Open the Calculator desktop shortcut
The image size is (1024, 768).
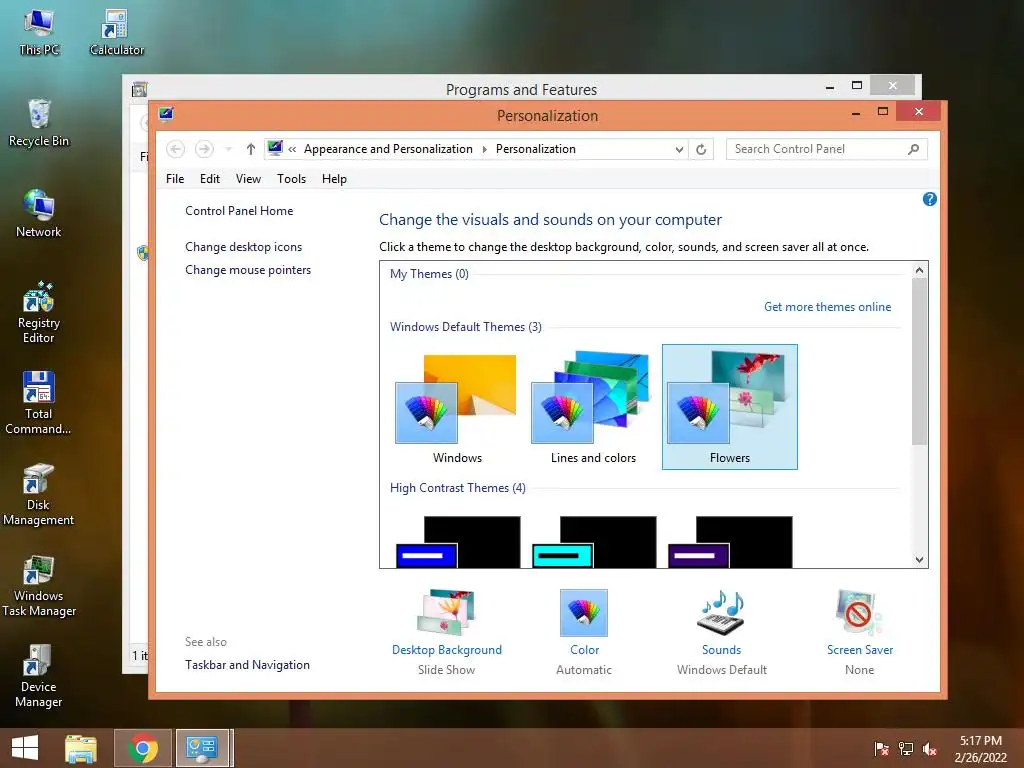[x=116, y=33]
